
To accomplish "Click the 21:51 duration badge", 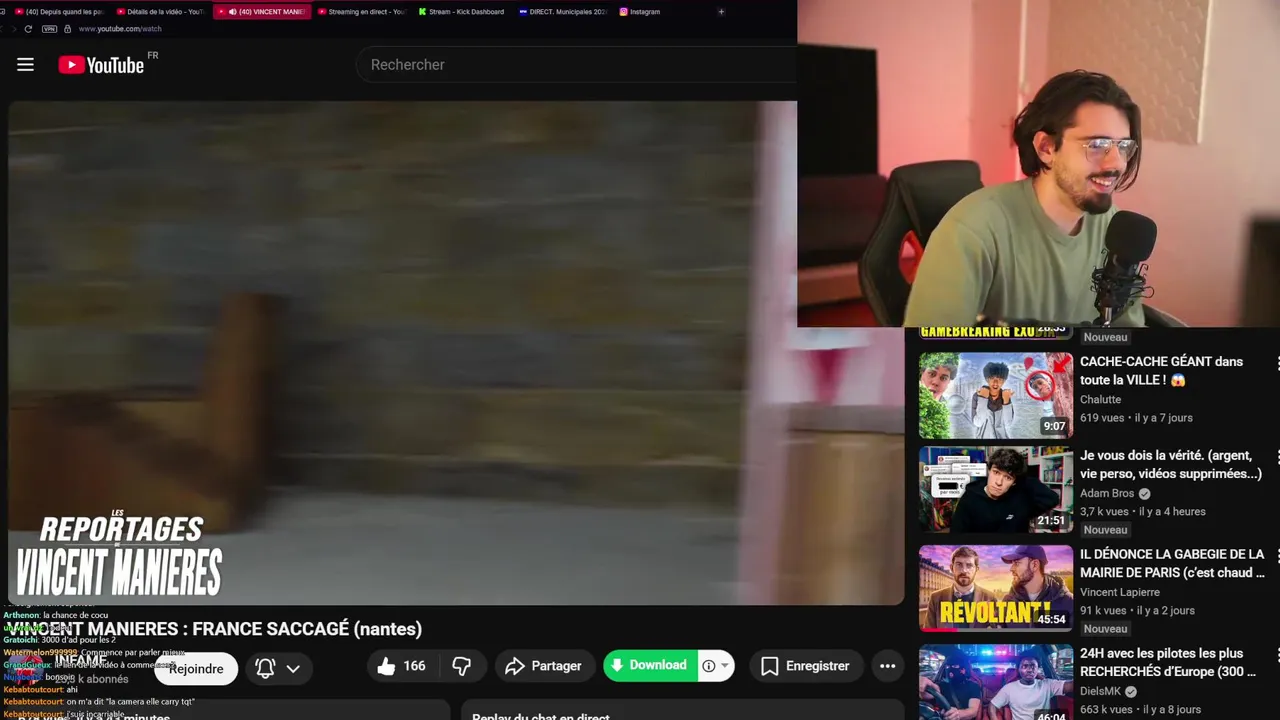I will coord(1051,520).
